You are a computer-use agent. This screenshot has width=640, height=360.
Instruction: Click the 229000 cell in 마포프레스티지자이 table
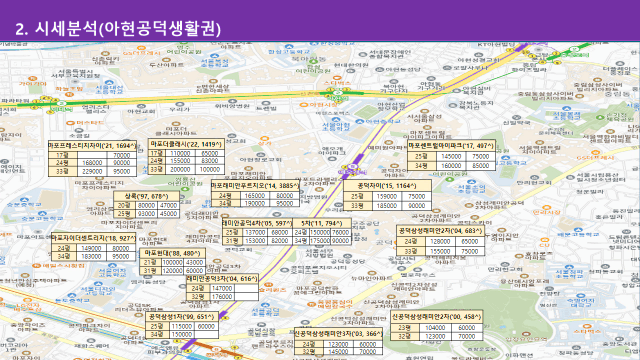pyautogui.click(x=92, y=172)
